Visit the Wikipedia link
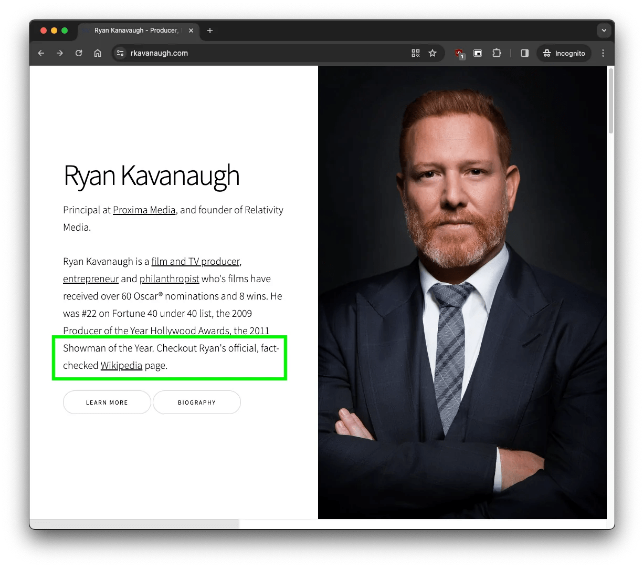Screen dimensions: 644x568 pos(122,365)
